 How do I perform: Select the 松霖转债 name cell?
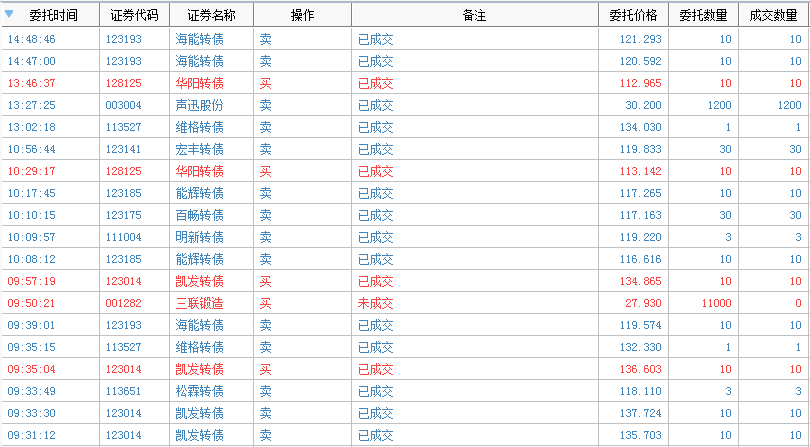point(199,391)
